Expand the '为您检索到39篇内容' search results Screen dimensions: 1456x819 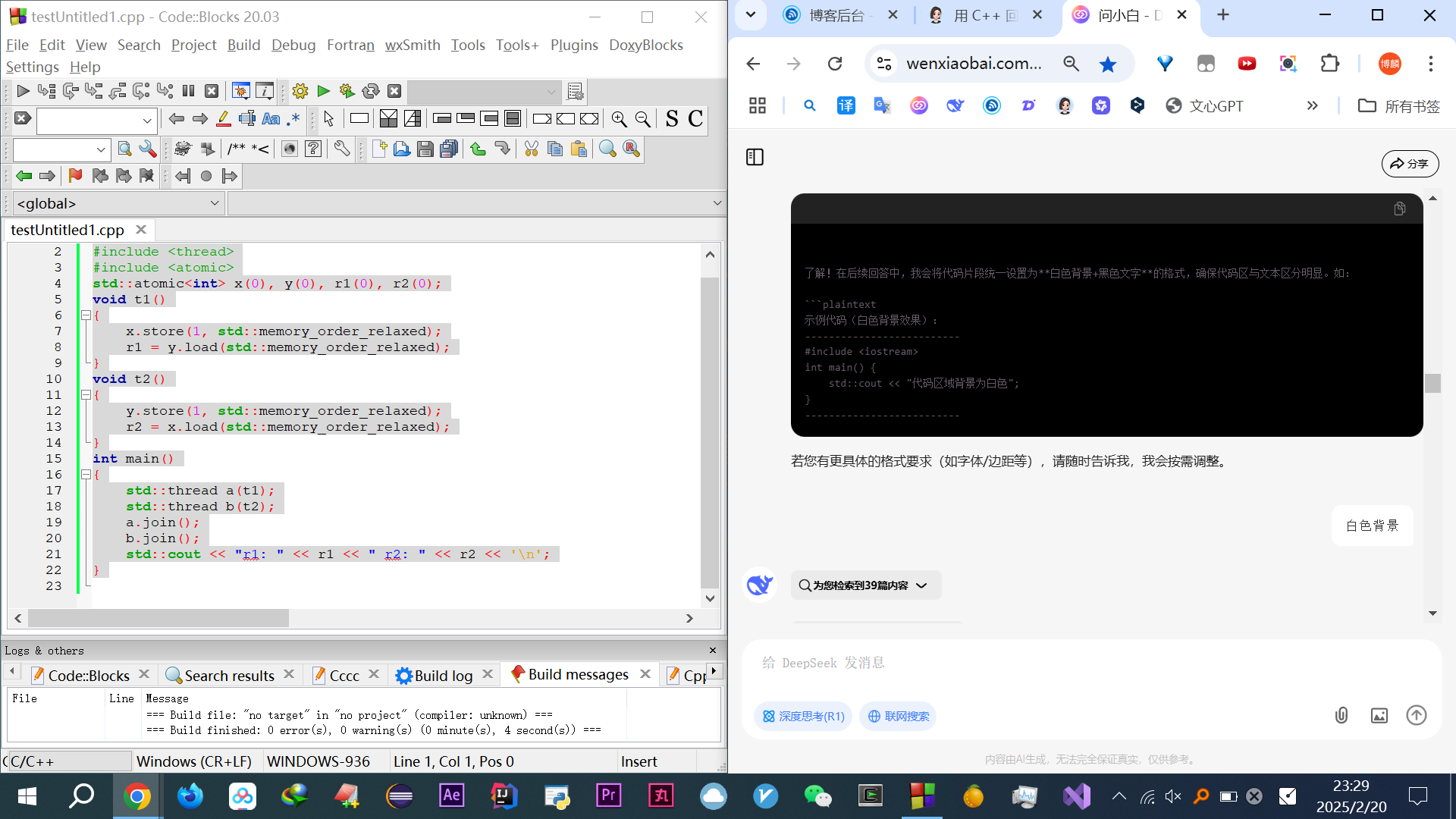pos(865,585)
